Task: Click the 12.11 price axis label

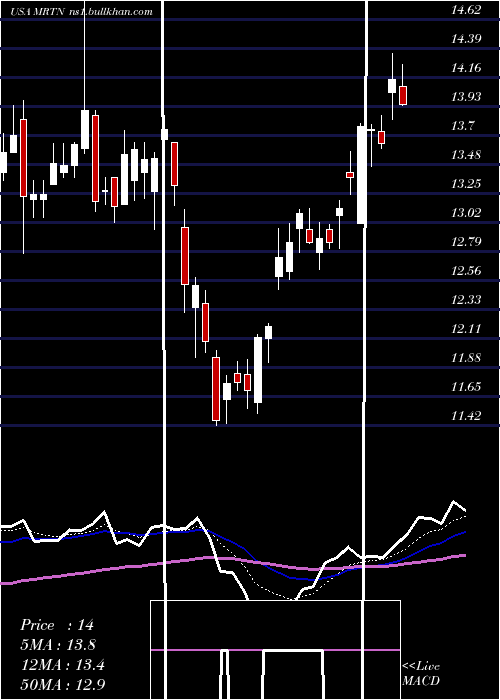Action: click(466, 329)
